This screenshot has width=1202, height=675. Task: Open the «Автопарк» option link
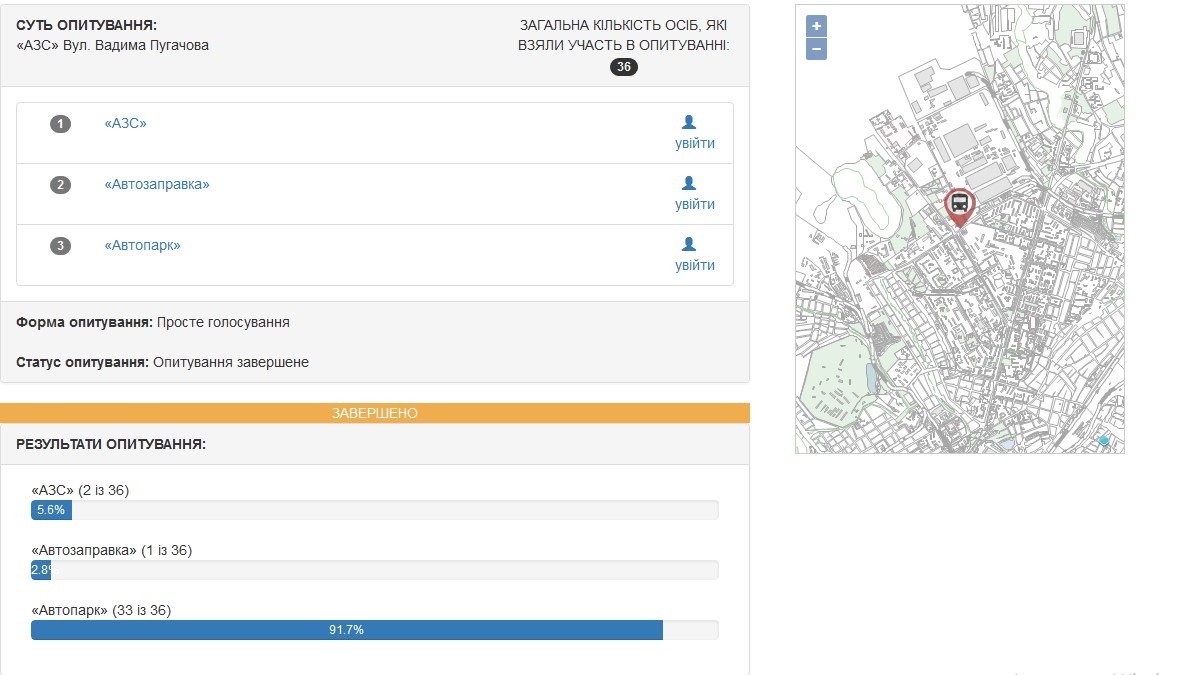click(x=143, y=245)
